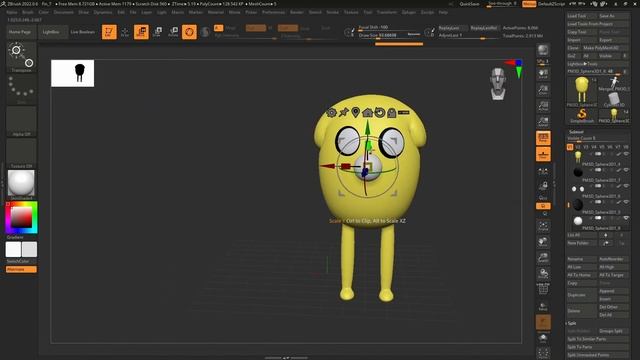Image resolution: width=640 pixels, height=360 pixels.
Task: Click the AAHalf icon
Action: coord(543,122)
